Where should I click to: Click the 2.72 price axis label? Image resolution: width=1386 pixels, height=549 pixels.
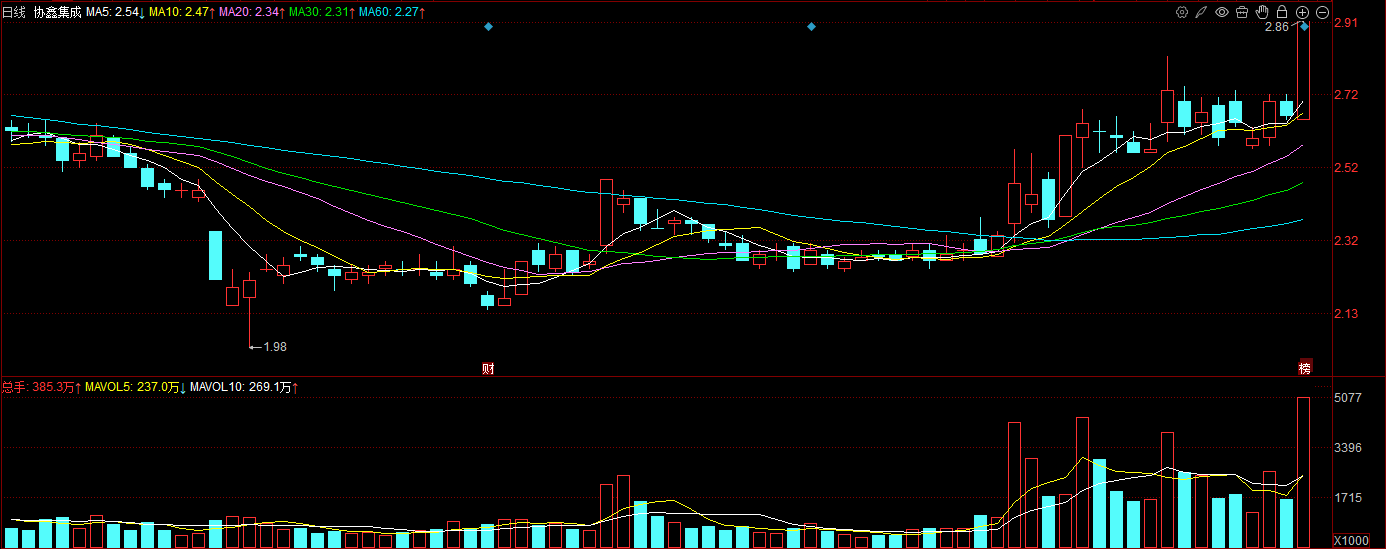click(1346, 95)
